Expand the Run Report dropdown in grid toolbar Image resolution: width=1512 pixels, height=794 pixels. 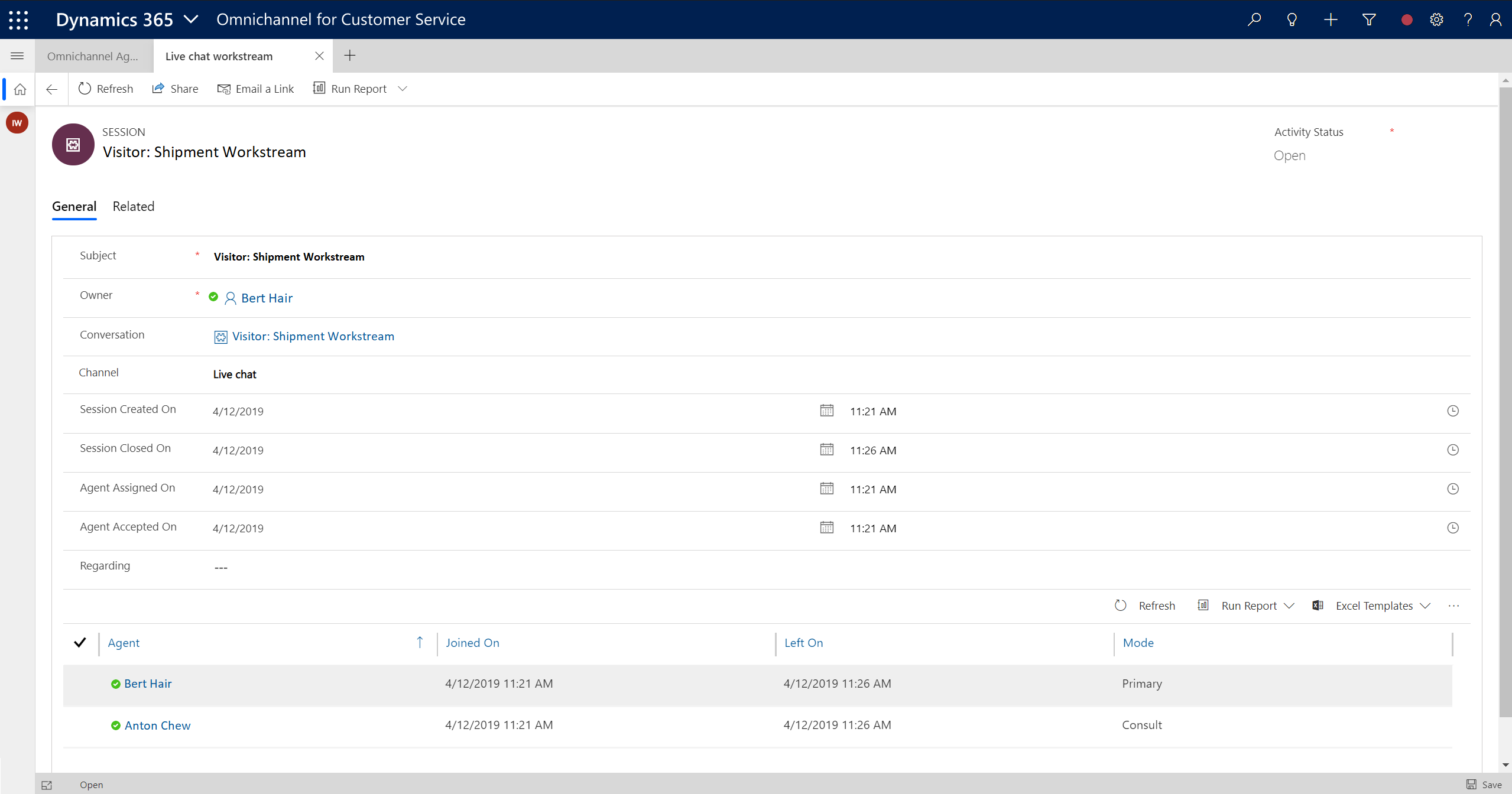[x=1291, y=605]
